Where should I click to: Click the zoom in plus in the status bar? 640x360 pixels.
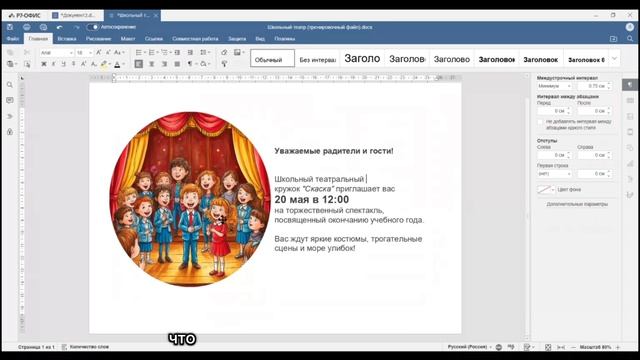tap(618, 347)
